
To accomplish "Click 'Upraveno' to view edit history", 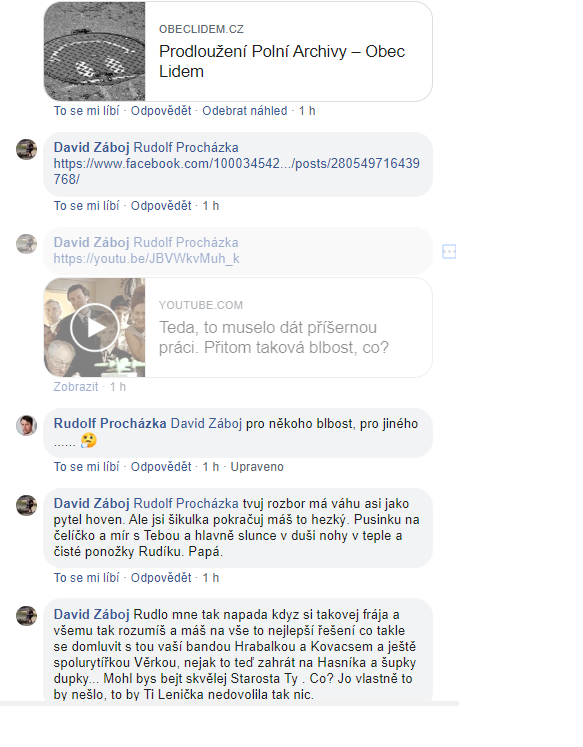I will click(257, 467).
